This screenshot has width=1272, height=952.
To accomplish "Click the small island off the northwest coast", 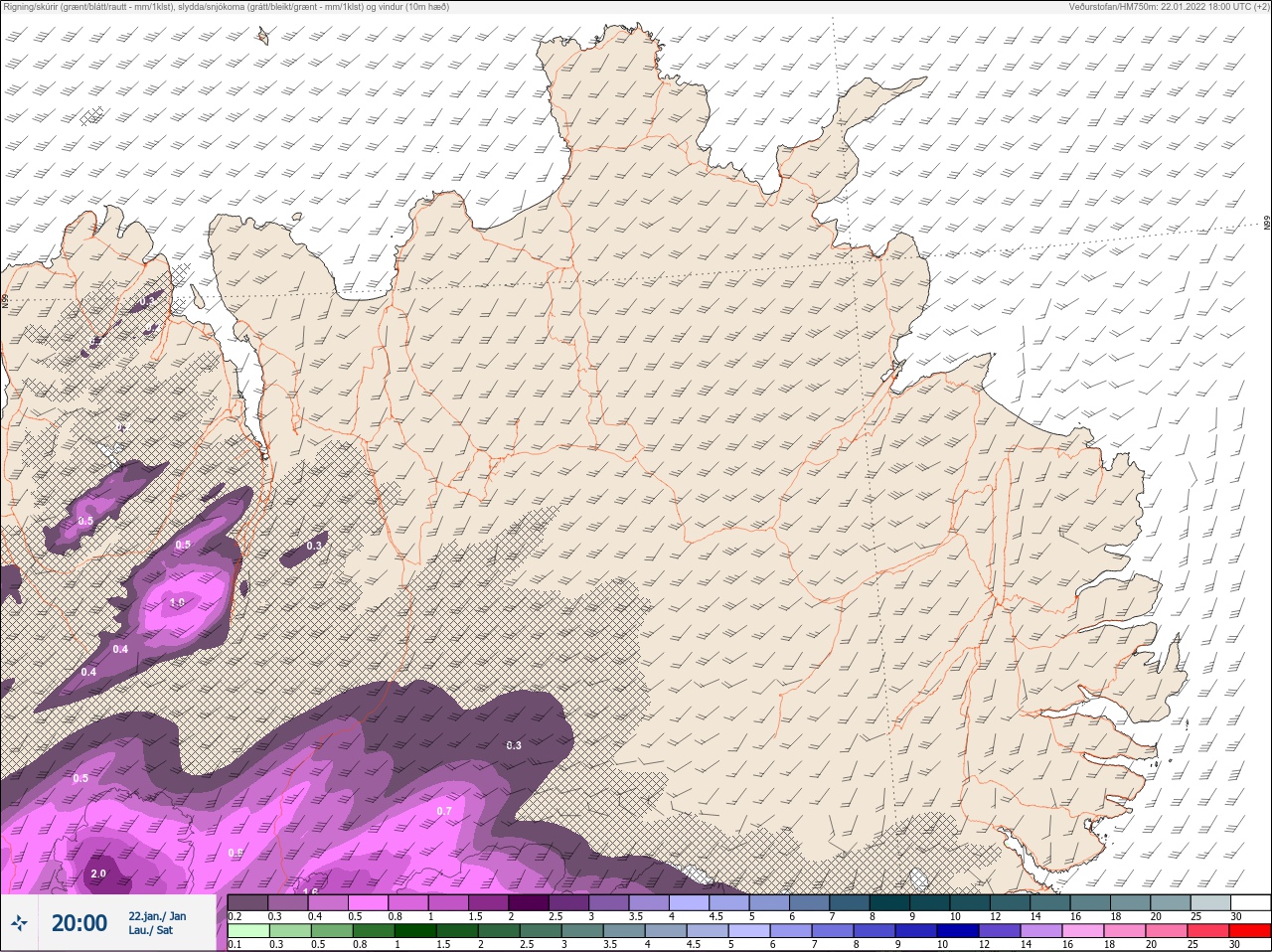I will click(x=263, y=37).
